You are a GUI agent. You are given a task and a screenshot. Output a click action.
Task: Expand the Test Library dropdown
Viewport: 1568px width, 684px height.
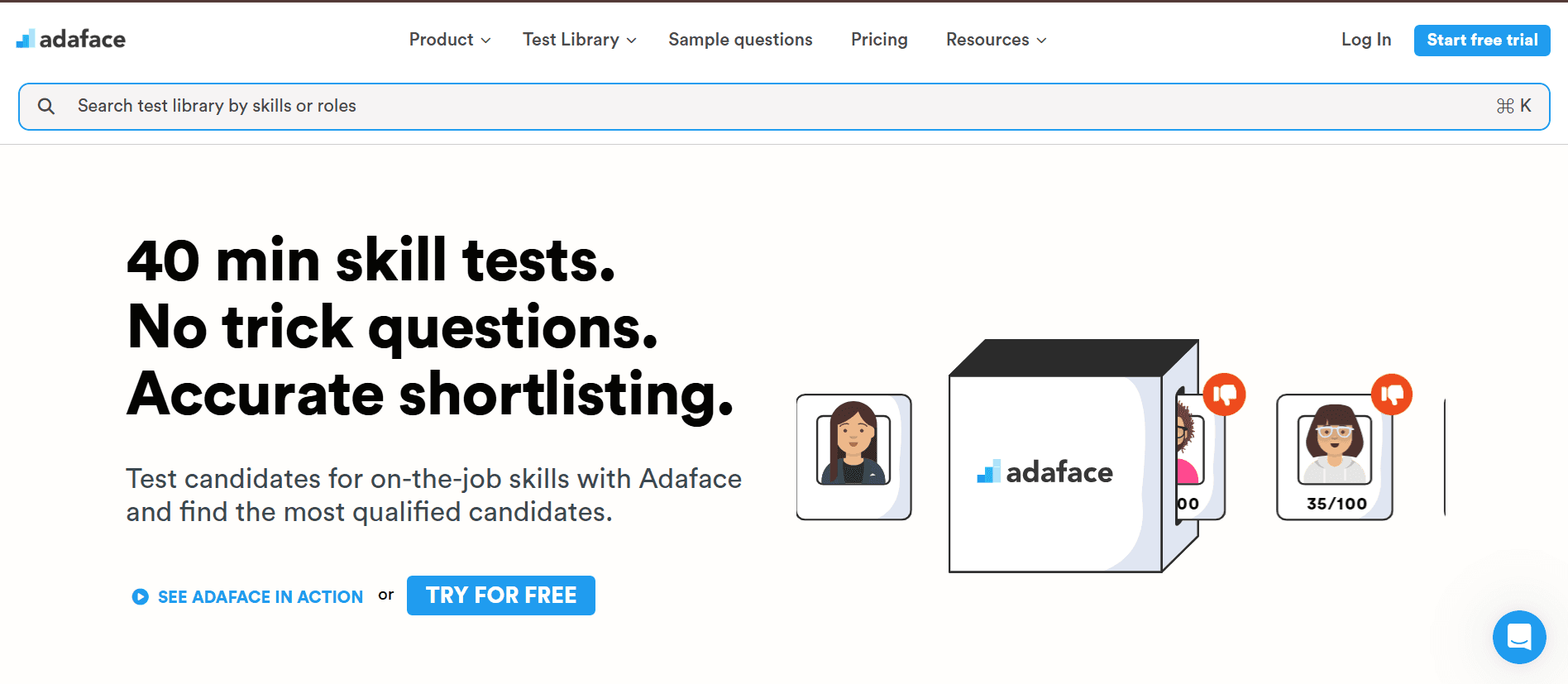pyautogui.click(x=579, y=40)
